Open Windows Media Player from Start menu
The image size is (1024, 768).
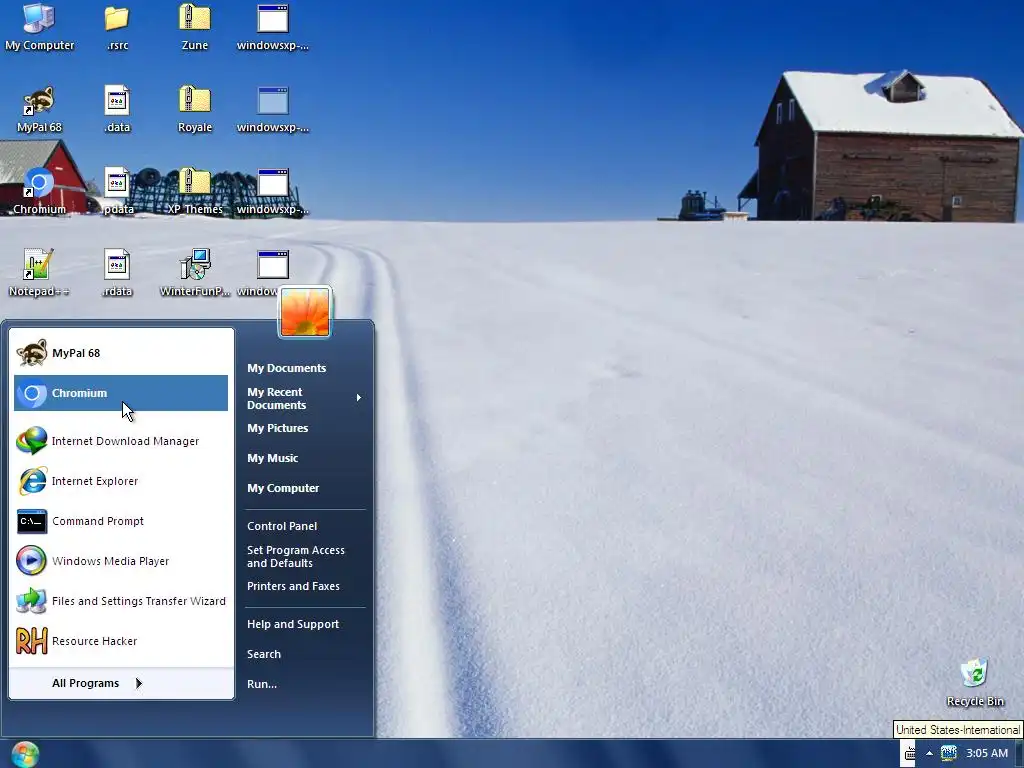pyautogui.click(x=121, y=561)
